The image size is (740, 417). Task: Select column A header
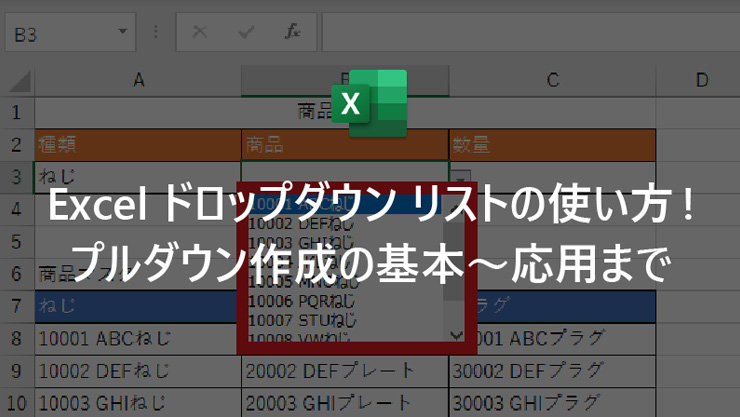click(138, 81)
